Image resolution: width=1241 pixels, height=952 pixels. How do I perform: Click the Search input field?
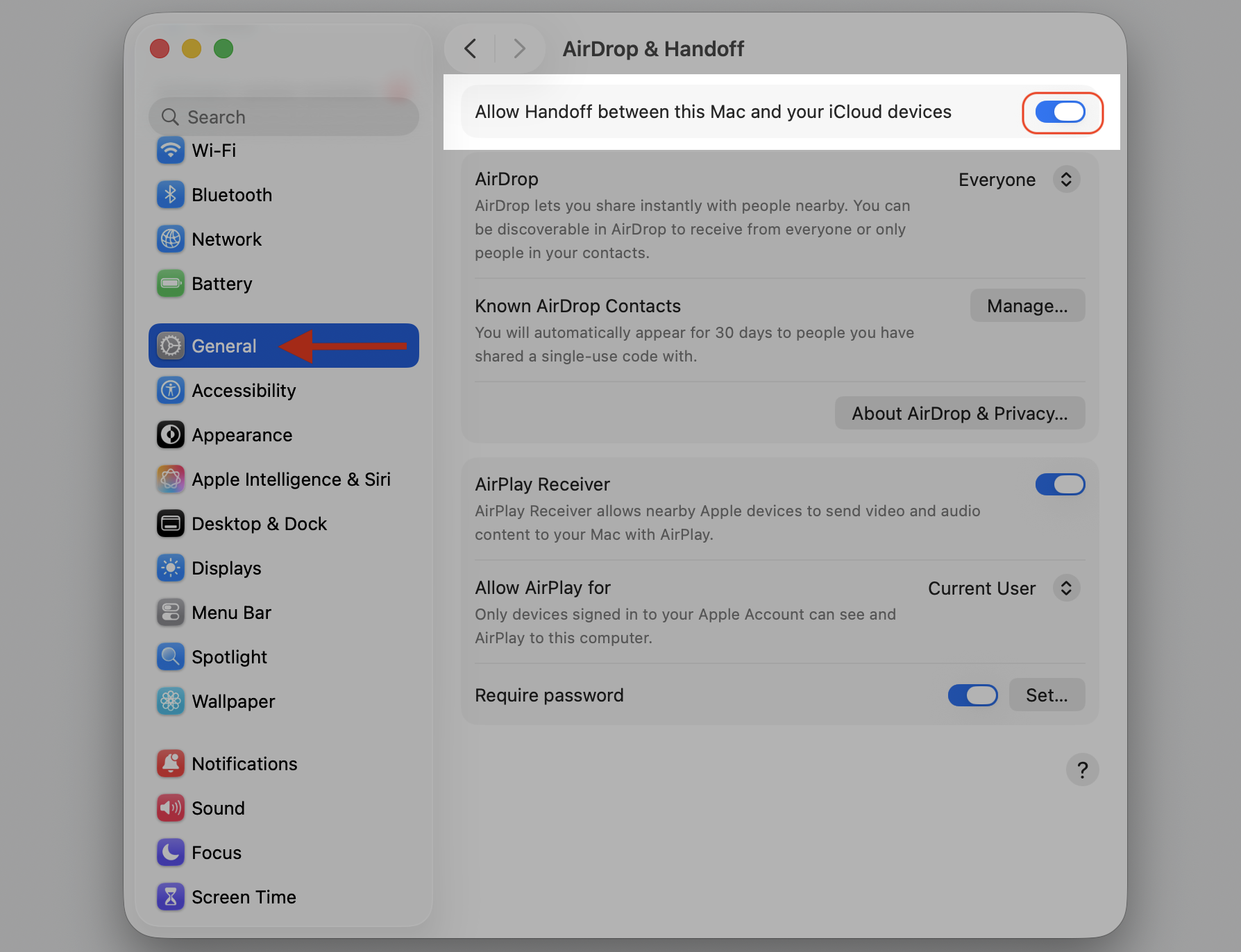(283, 117)
